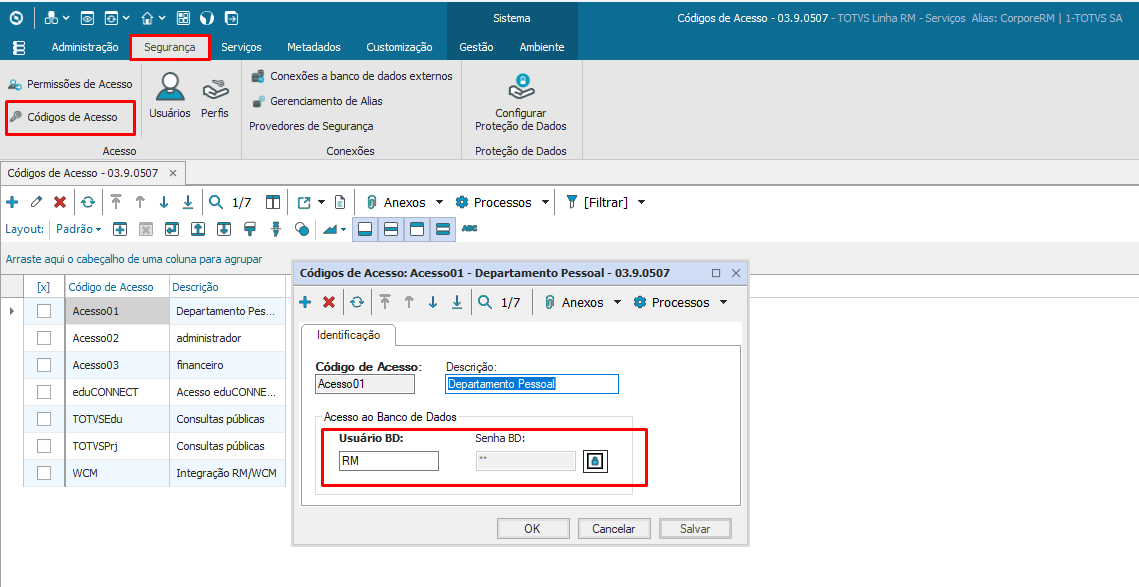Viewport: 1139px width, 587px height.
Task: Open the Customização ribbon tab
Action: pos(400,47)
